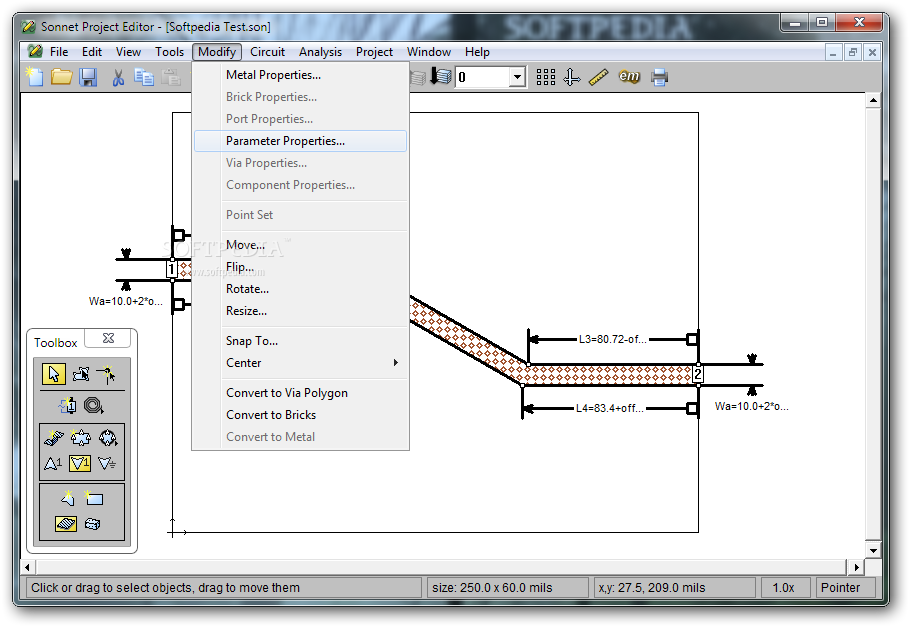
Task: Choose Metal Properties... from Modify menu
Action: click(301, 75)
